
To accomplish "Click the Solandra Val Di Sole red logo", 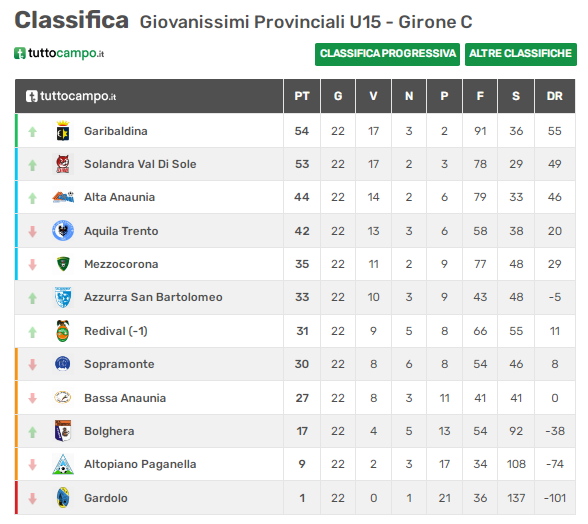I will tap(63, 164).
